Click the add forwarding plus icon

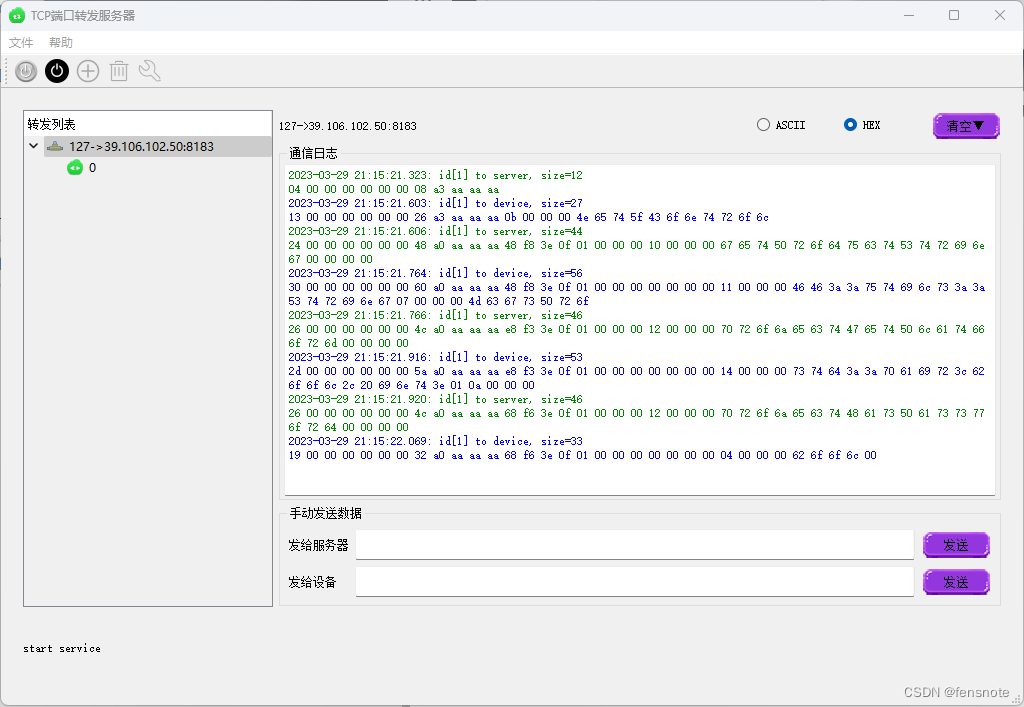[x=88, y=71]
